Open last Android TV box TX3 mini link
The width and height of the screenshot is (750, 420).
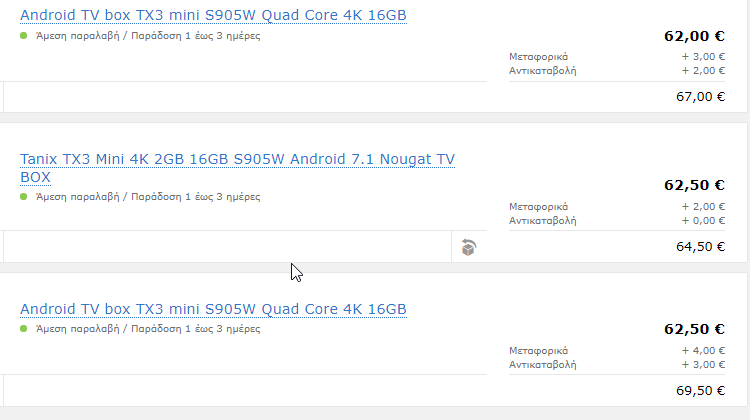pos(213,309)
